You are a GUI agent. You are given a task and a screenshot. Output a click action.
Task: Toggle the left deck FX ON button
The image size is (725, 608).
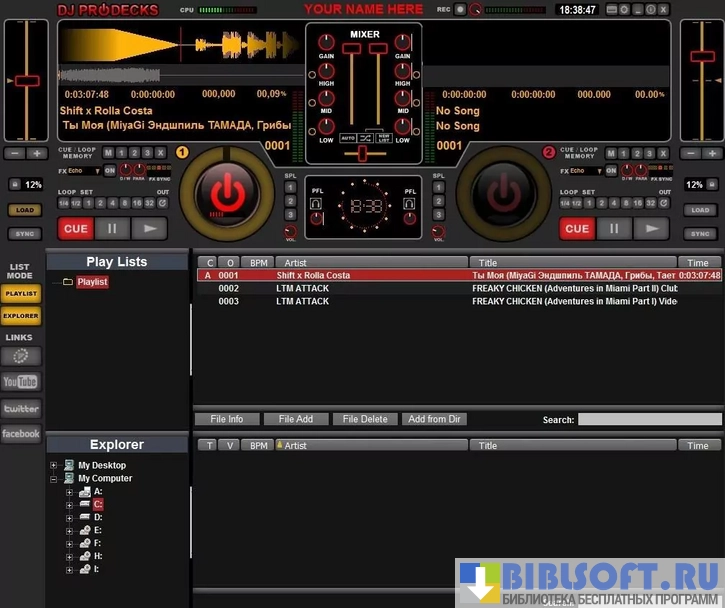[x=110, y=171]
